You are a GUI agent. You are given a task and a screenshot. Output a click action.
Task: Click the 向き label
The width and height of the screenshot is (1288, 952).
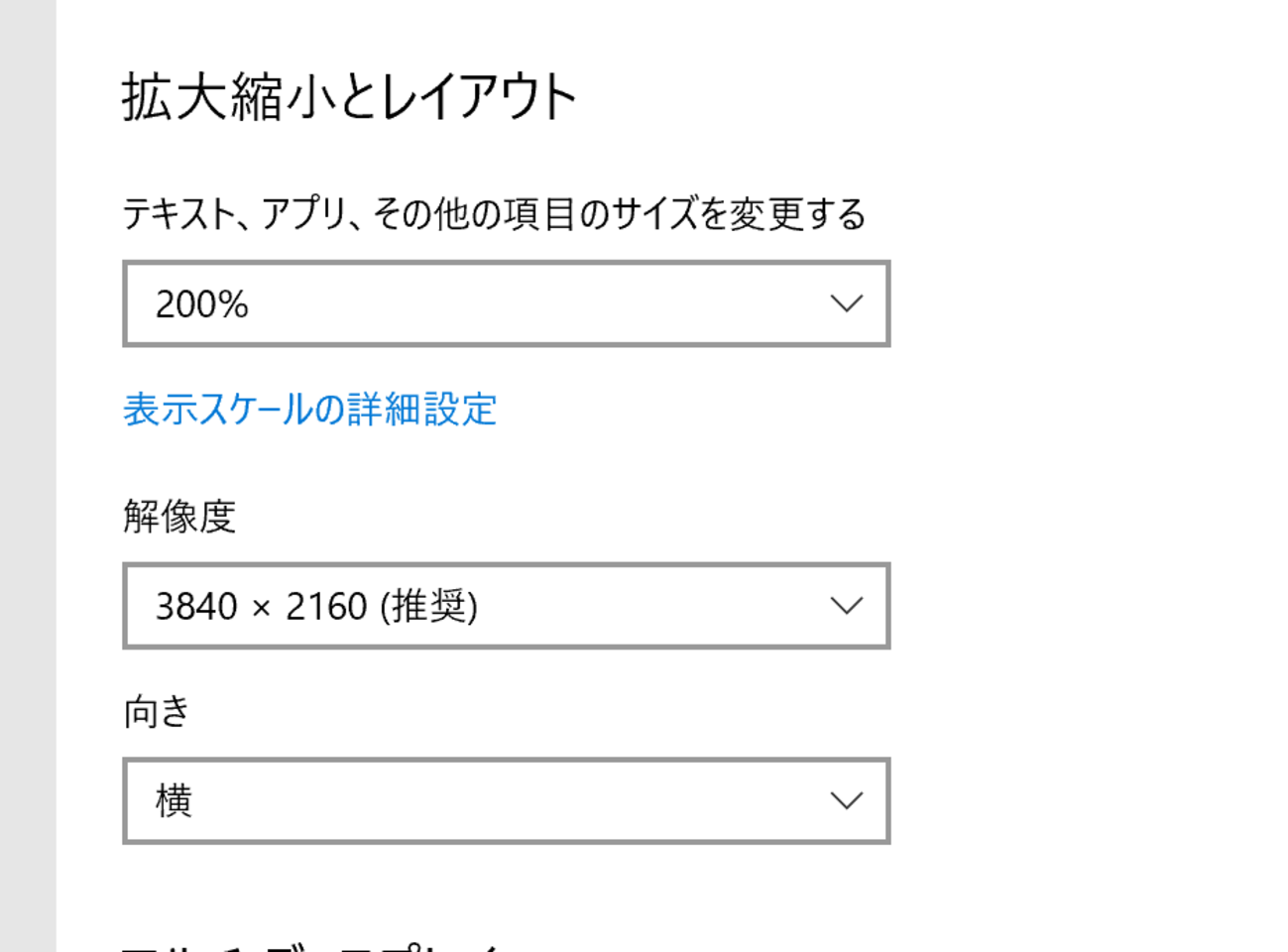[157, 711]
